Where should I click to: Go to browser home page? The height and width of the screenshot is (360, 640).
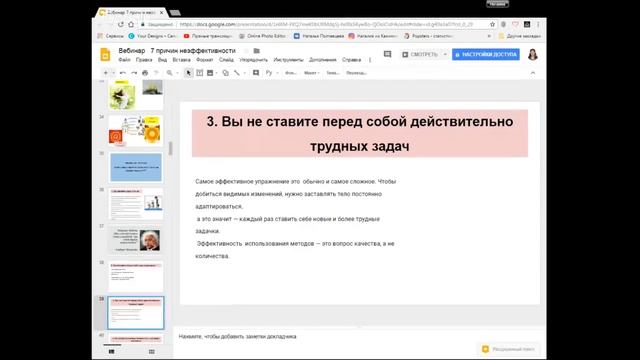131,24
